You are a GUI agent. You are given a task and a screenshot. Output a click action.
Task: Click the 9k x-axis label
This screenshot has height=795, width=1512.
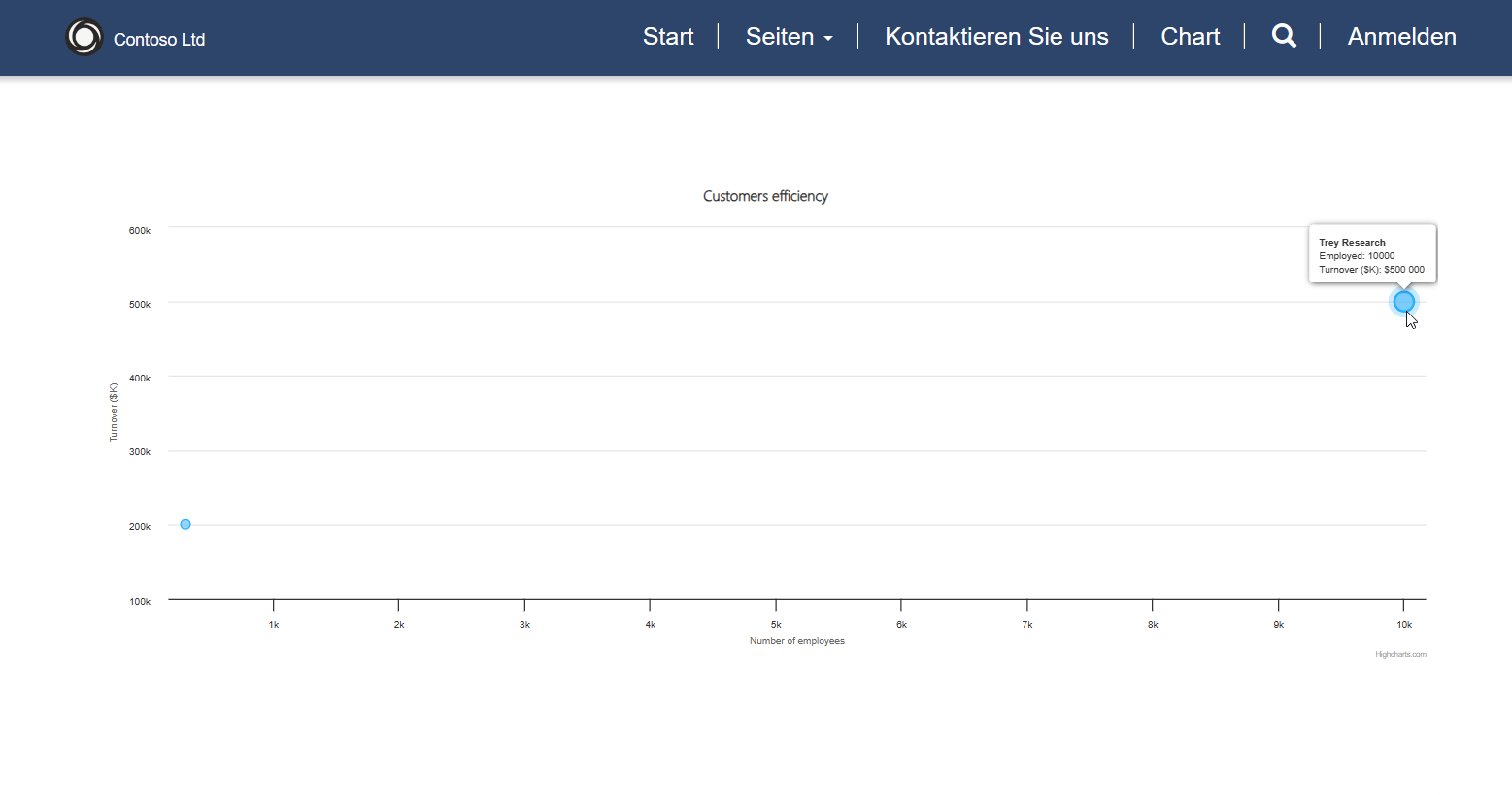[x=1279, y=625]
